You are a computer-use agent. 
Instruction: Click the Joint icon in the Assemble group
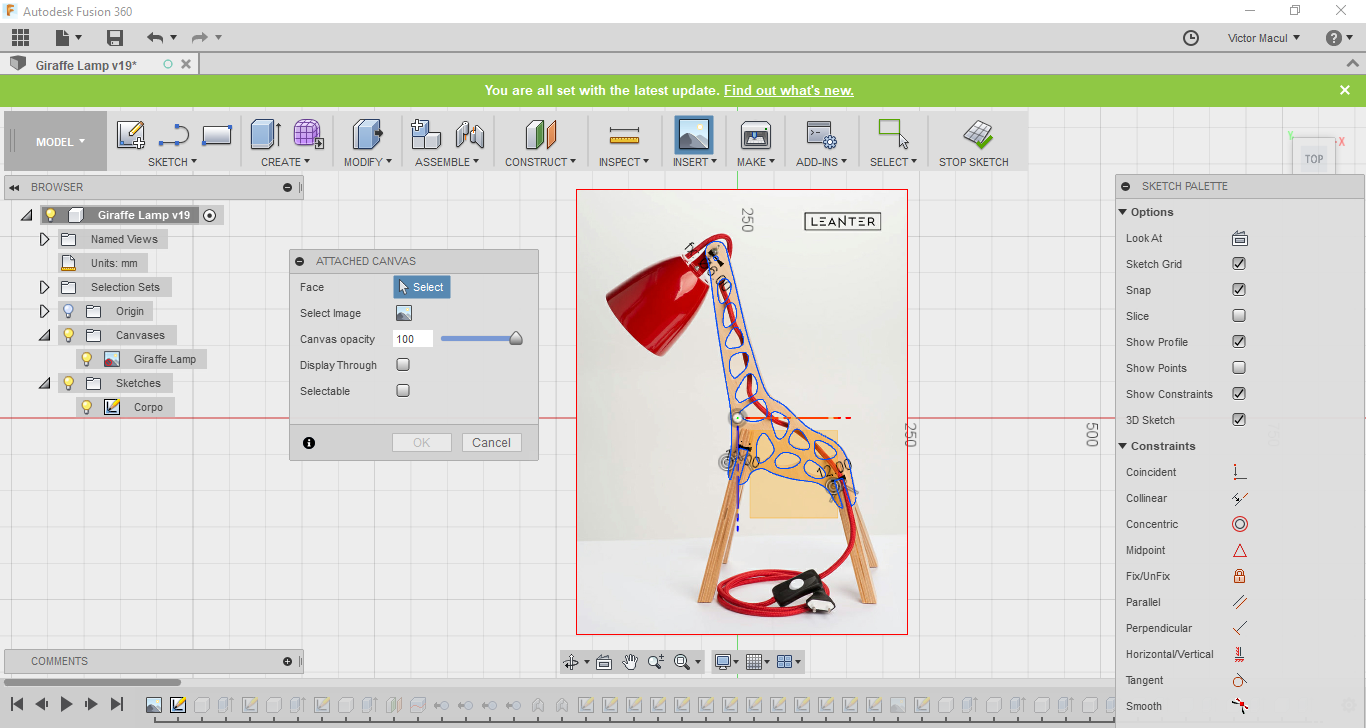tap(469, 134)
